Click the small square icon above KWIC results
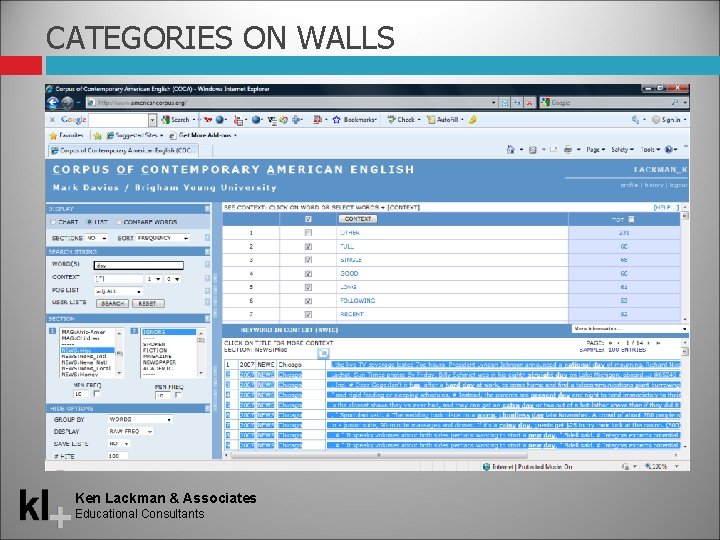Screen dimensions: 720x540 pyautogui.click(x=323, y=353)
